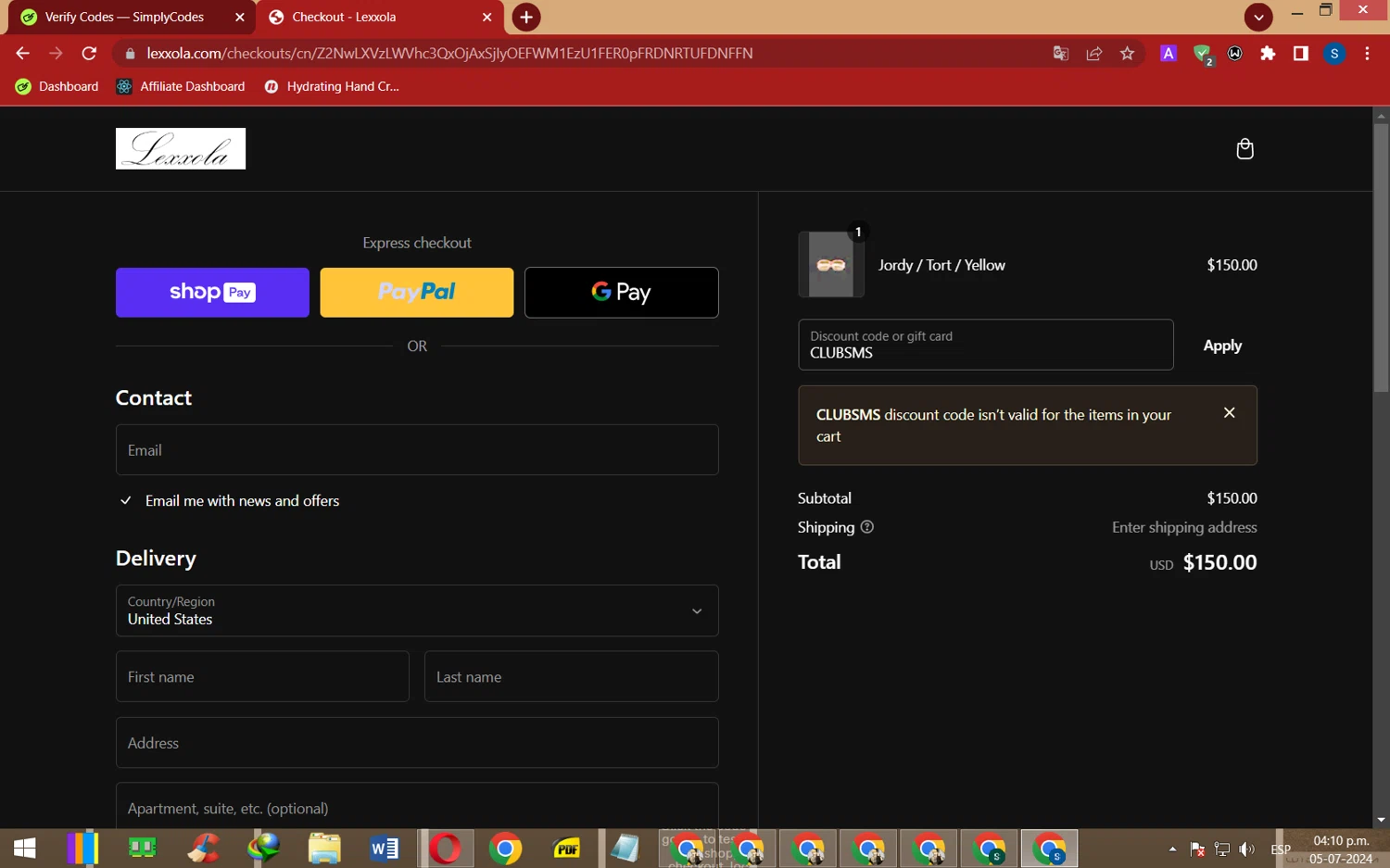The image size is (1390, 868).
Task: Open the S profile avatar
Action: tap(1334, 54)
